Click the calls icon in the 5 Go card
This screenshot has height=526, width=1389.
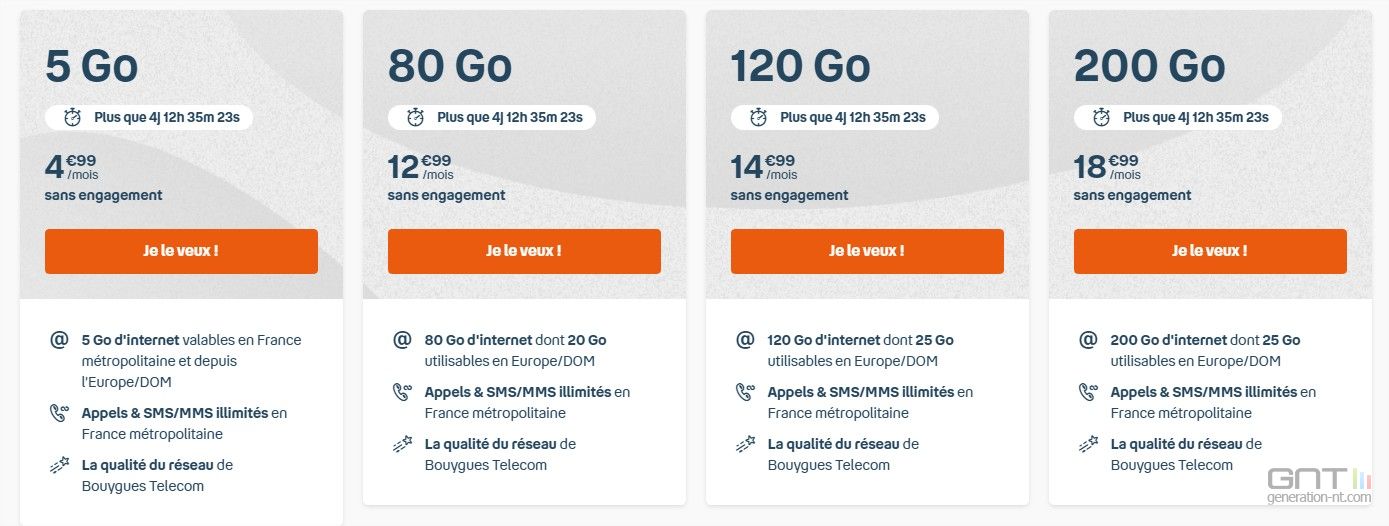pos(59,413)
